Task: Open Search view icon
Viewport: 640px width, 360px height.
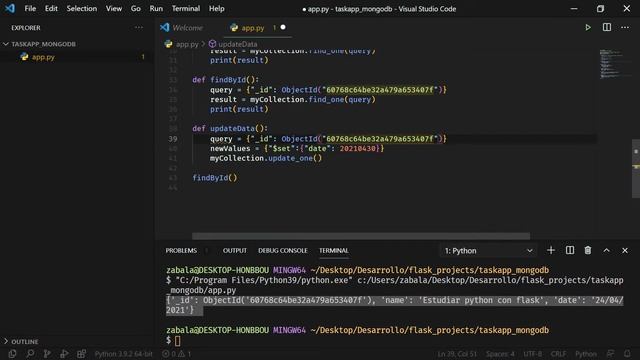Action: click(x=30, y=353)
